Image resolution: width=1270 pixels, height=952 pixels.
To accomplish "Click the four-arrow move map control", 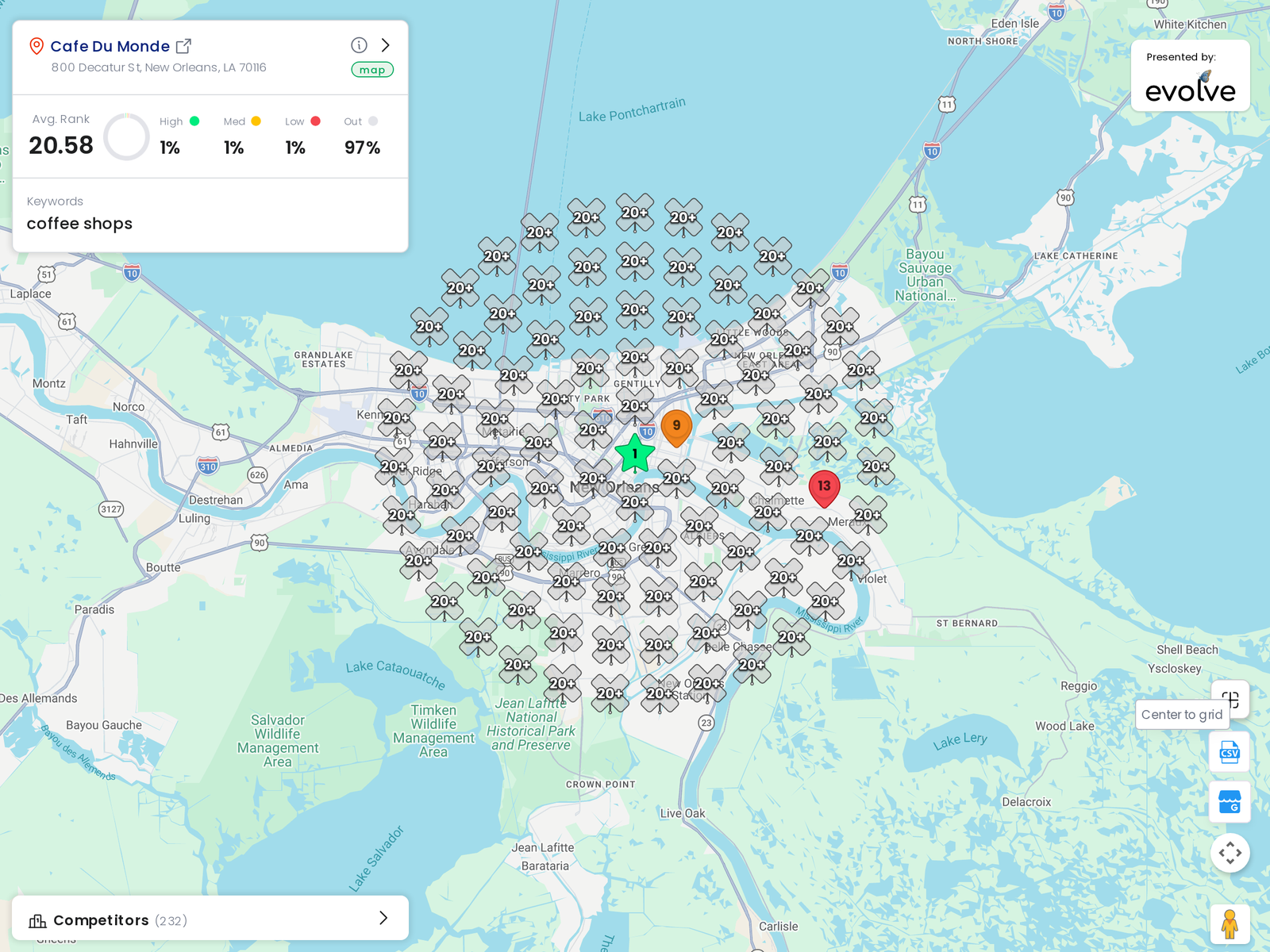I will 1230,853.
